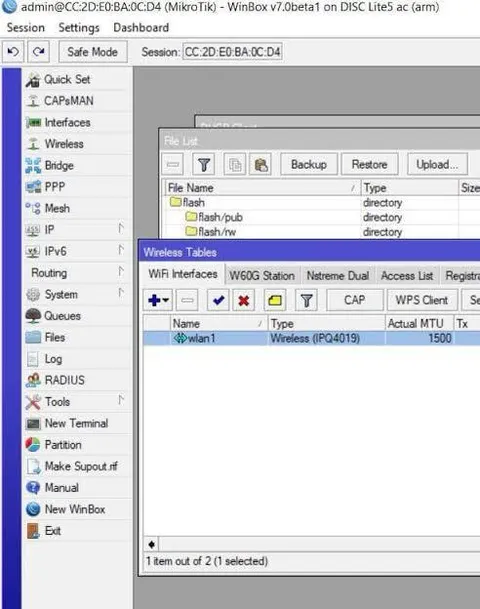Open New Terminal in the sidebar
The width and height of the screenshot is (480, 609).
77,423
